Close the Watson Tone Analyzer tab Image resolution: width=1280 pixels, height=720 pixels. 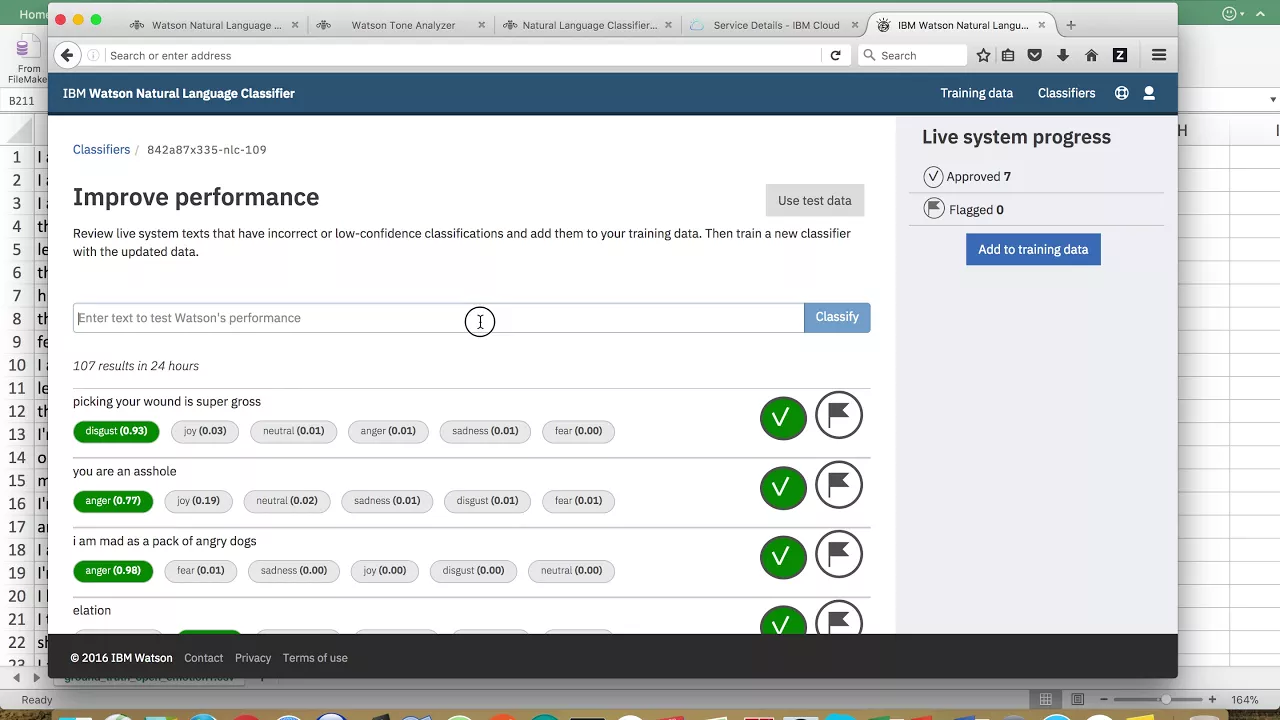(x=482, y=25)
